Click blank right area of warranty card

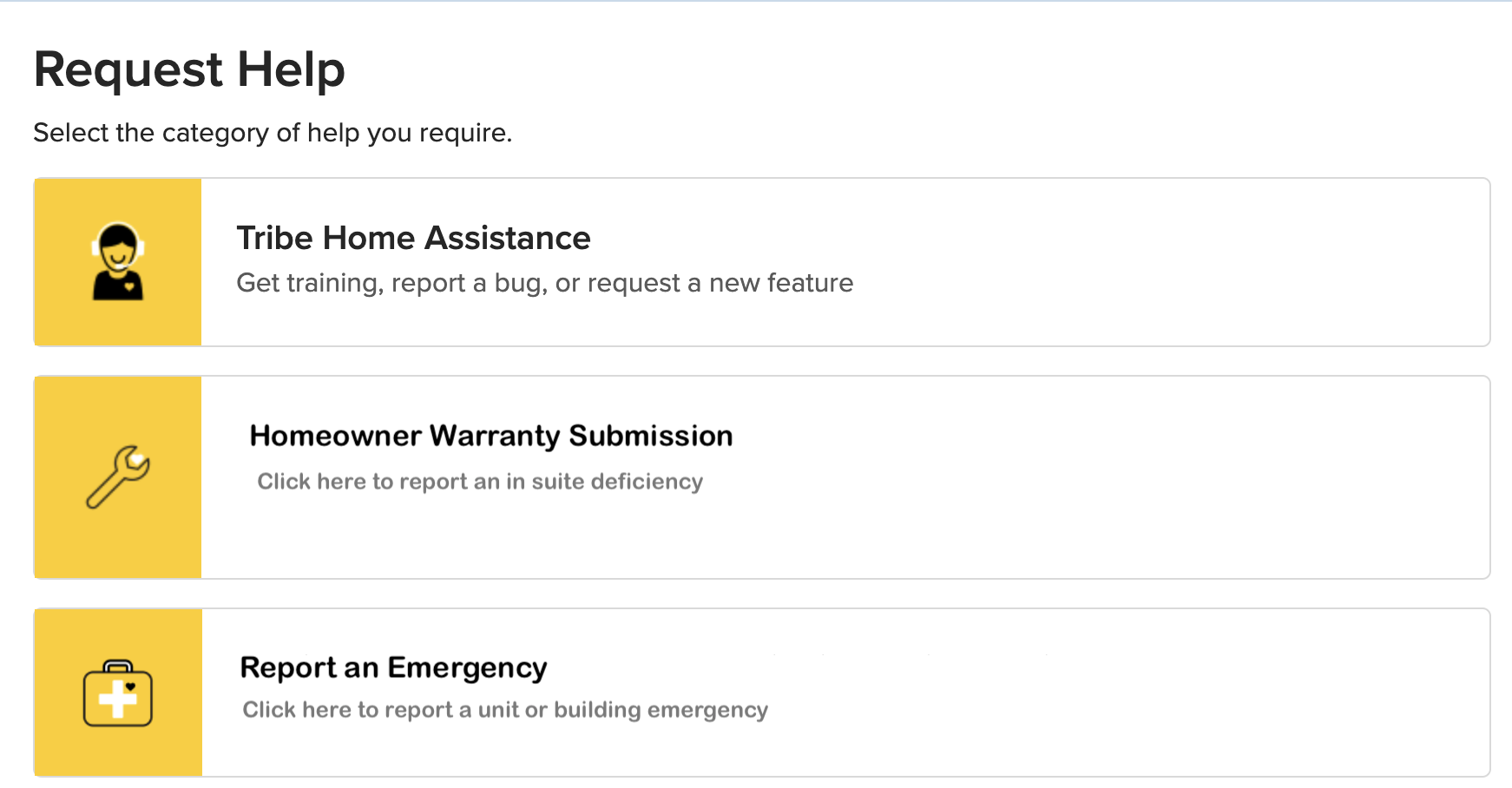pyautogui.click(x=1111, y=477)
